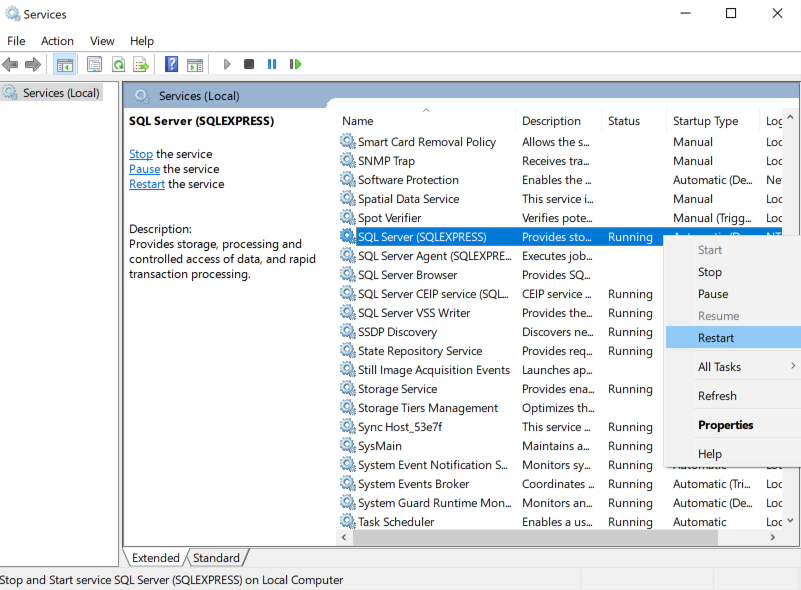Viewport: 801px width, 590px height.
Task: Click the Forward arrow toolbar icon
Action: tap(33, 64)
